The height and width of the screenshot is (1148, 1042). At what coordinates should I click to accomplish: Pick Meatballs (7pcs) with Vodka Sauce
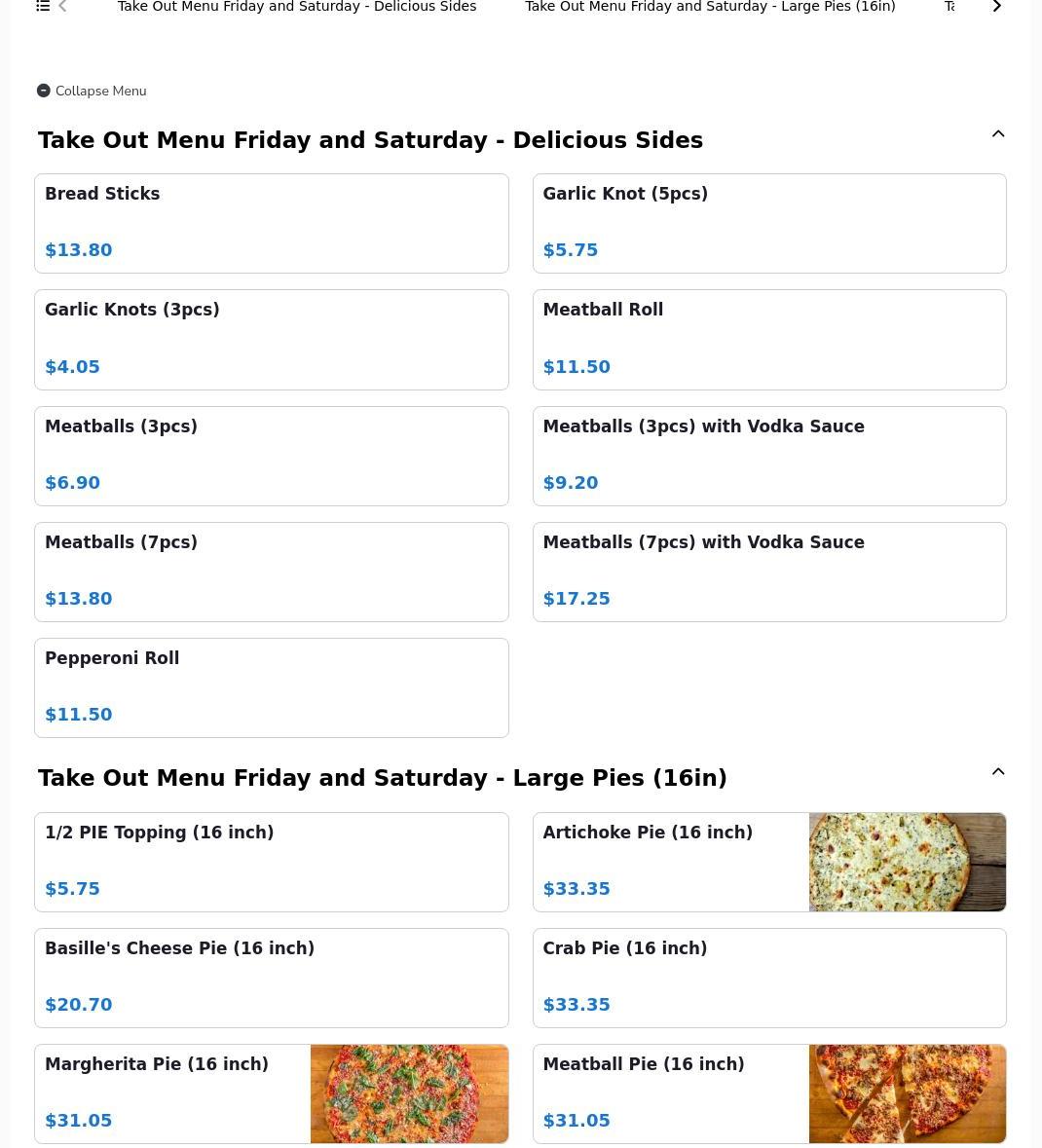(769, 572)
